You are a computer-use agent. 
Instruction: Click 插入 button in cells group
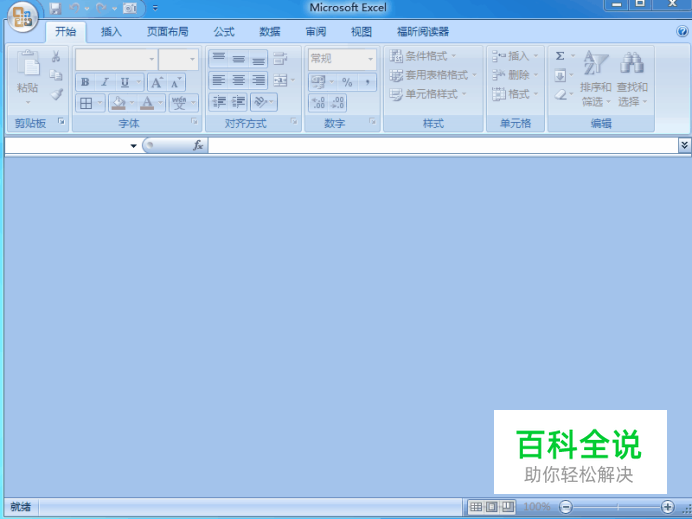515,56
